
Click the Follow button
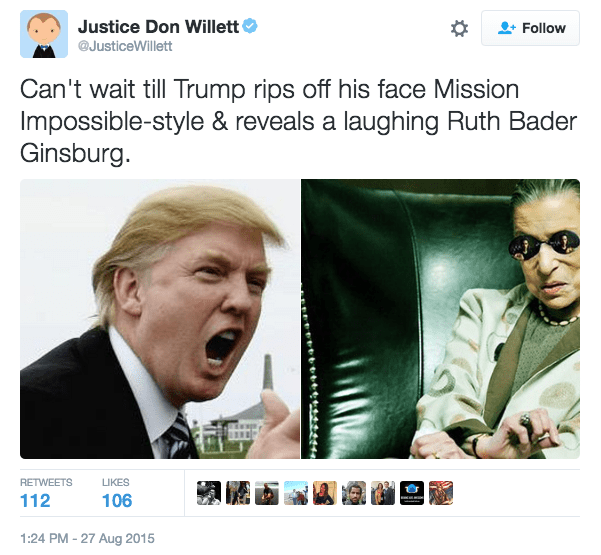point(530,28)
